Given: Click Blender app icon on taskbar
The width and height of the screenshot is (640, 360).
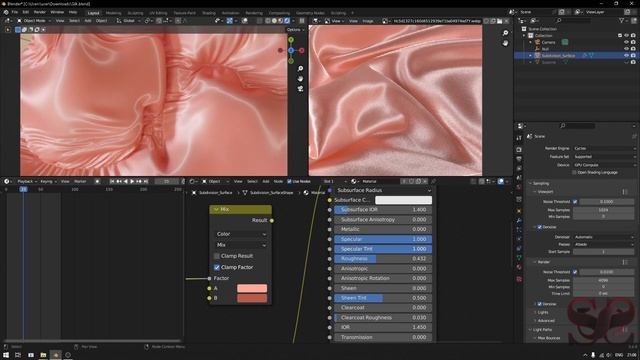Looking at the screenshot, I should pyautogui.click(x=56, y=355).
